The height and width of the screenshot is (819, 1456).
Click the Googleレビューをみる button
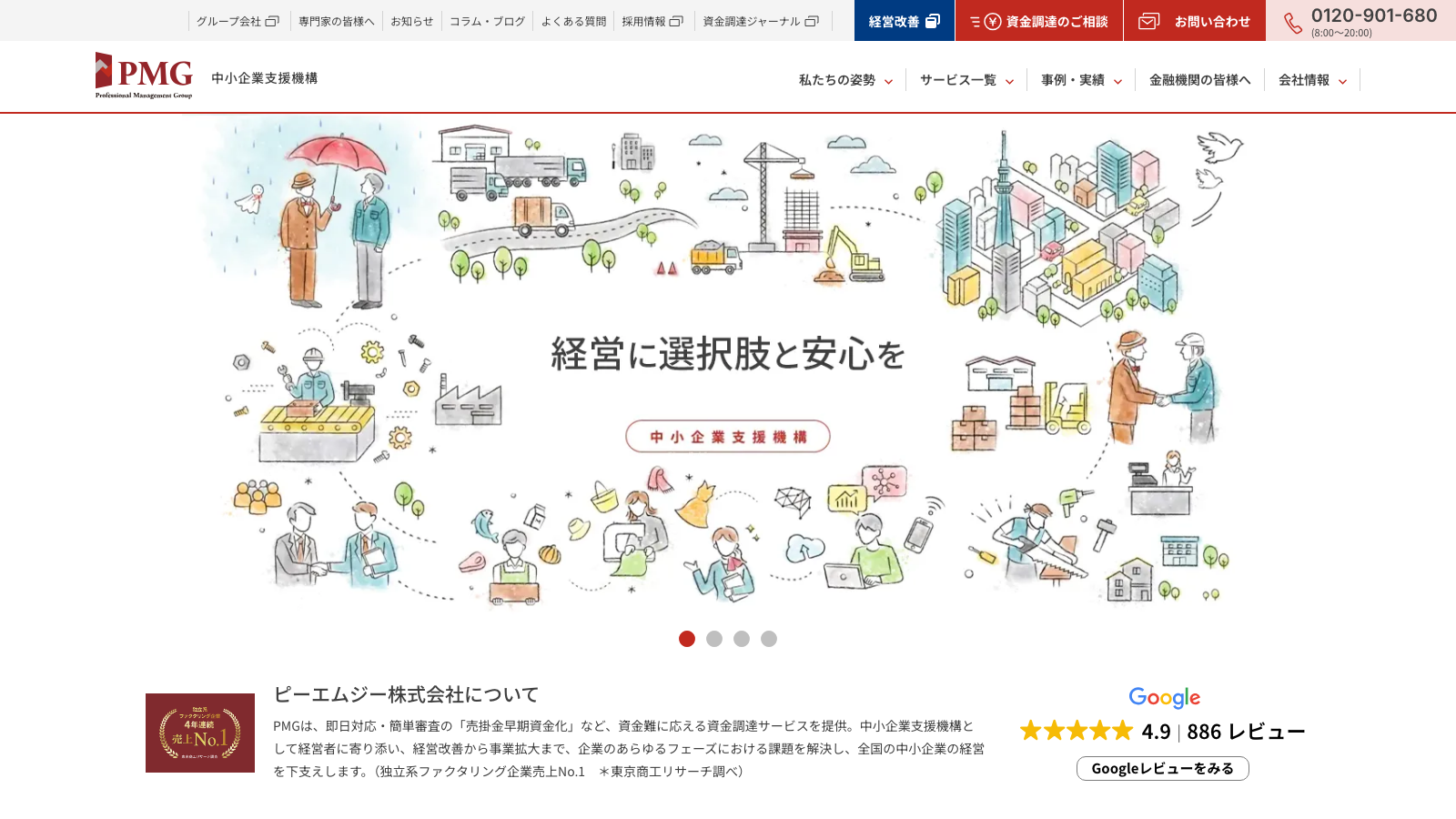[1163, 769]
